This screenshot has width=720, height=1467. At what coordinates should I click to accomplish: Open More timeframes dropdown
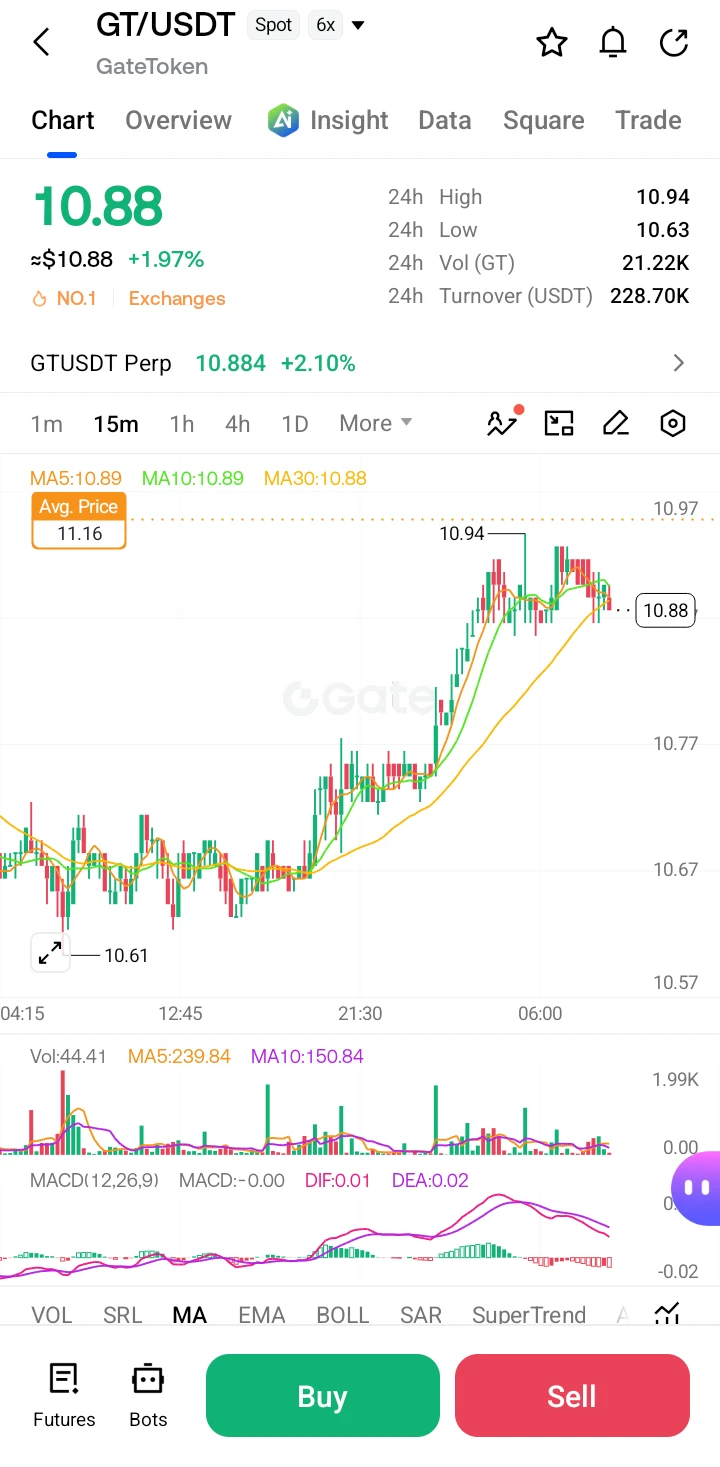376,423
